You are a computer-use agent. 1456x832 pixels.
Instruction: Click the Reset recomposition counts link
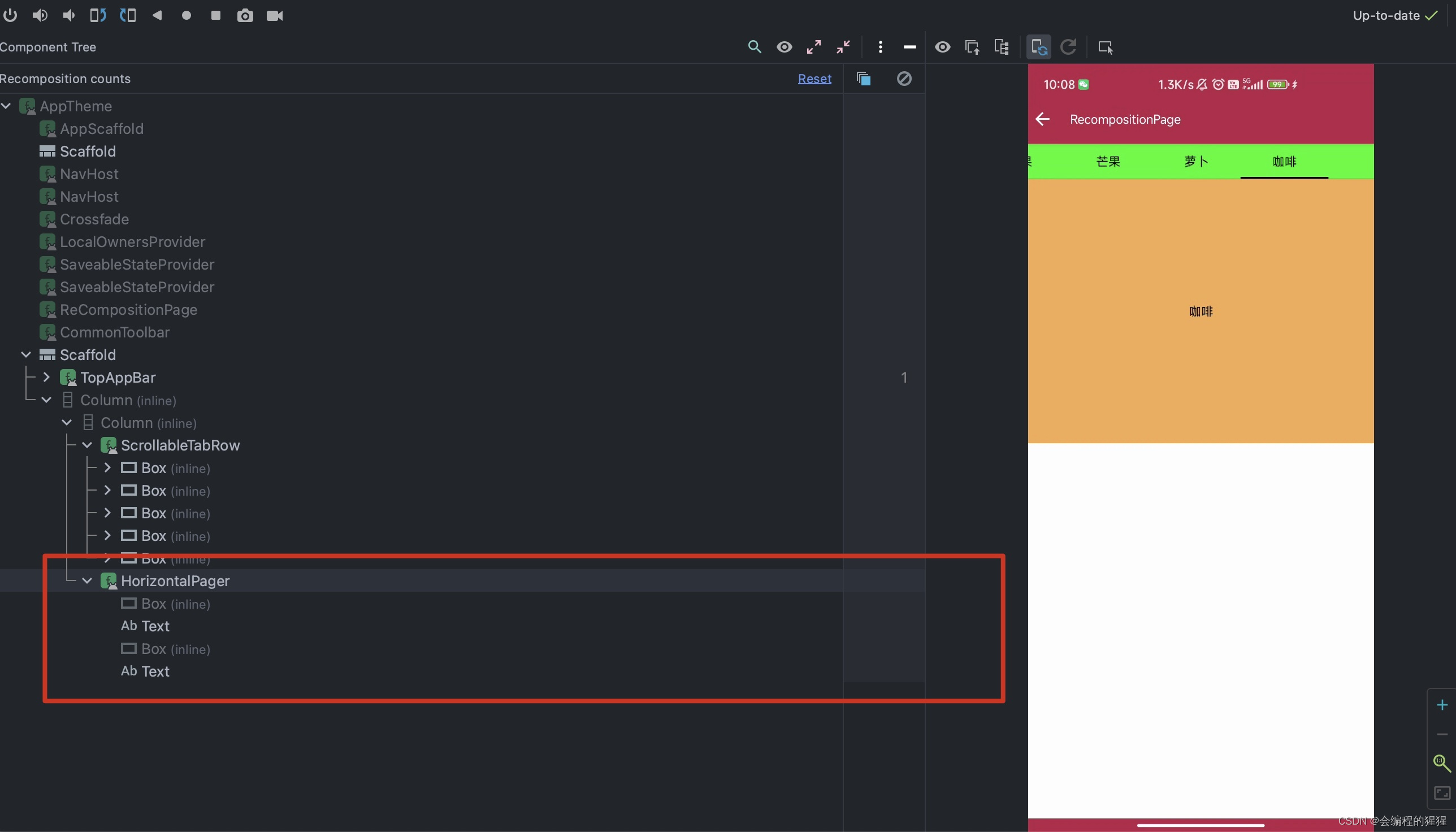pos(814,79)
